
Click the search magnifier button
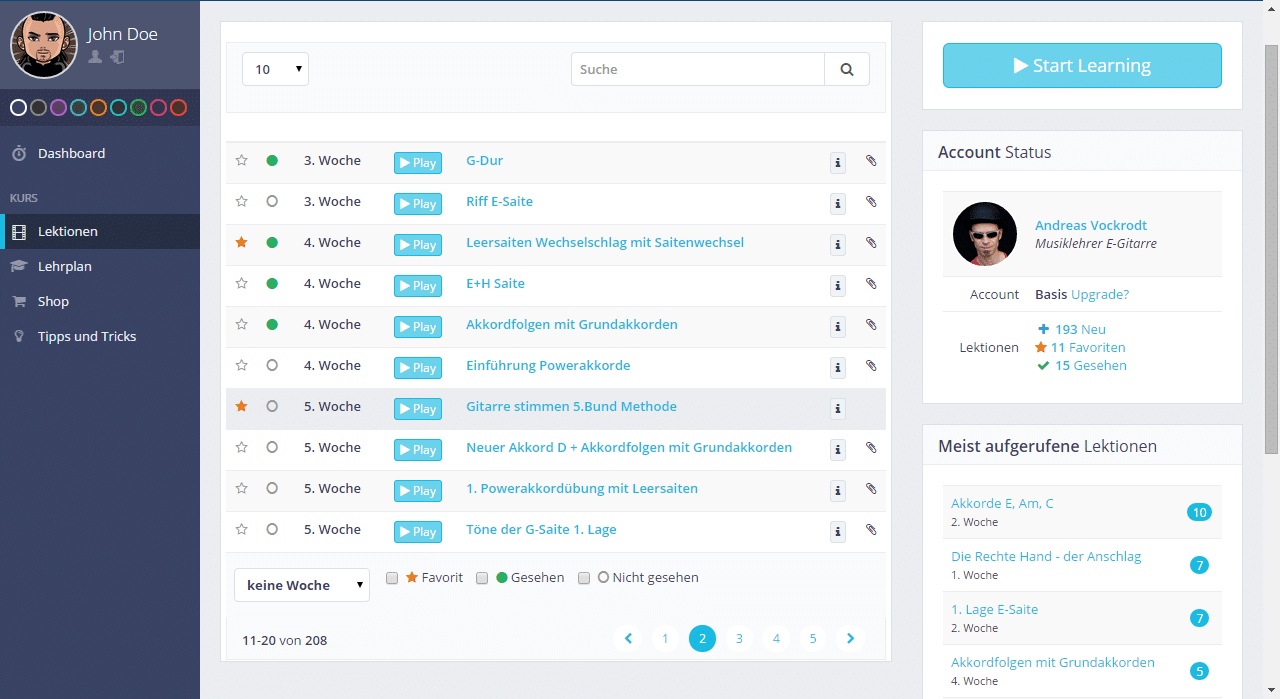click(847, 69)
